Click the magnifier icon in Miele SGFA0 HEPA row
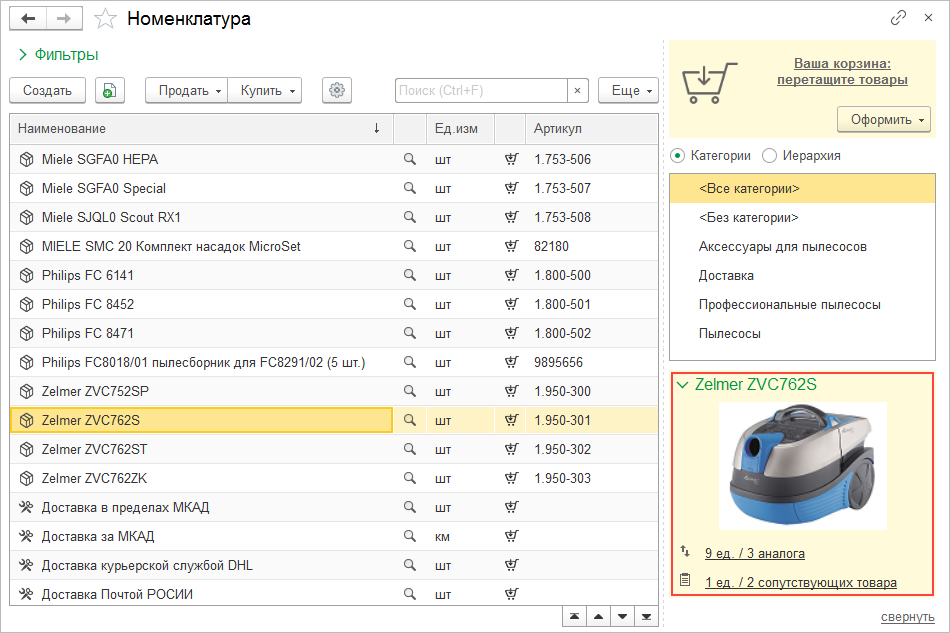950x633 pixels. 410,159
